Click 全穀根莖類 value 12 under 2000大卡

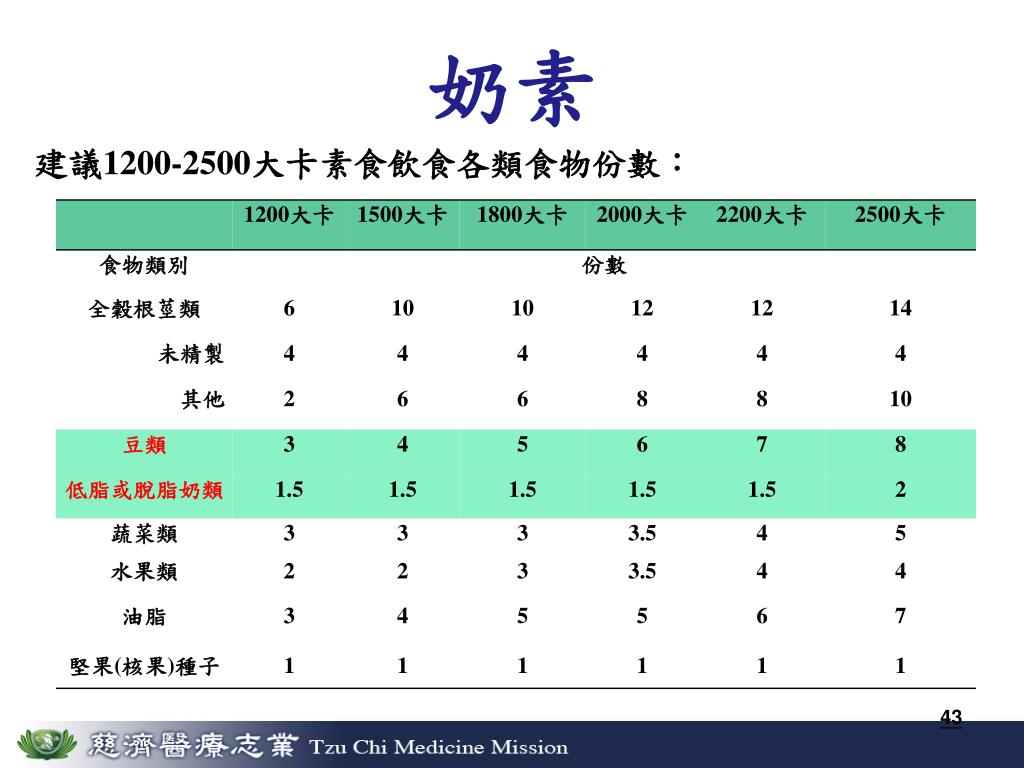pyautogui.click(x=641, y=308)
